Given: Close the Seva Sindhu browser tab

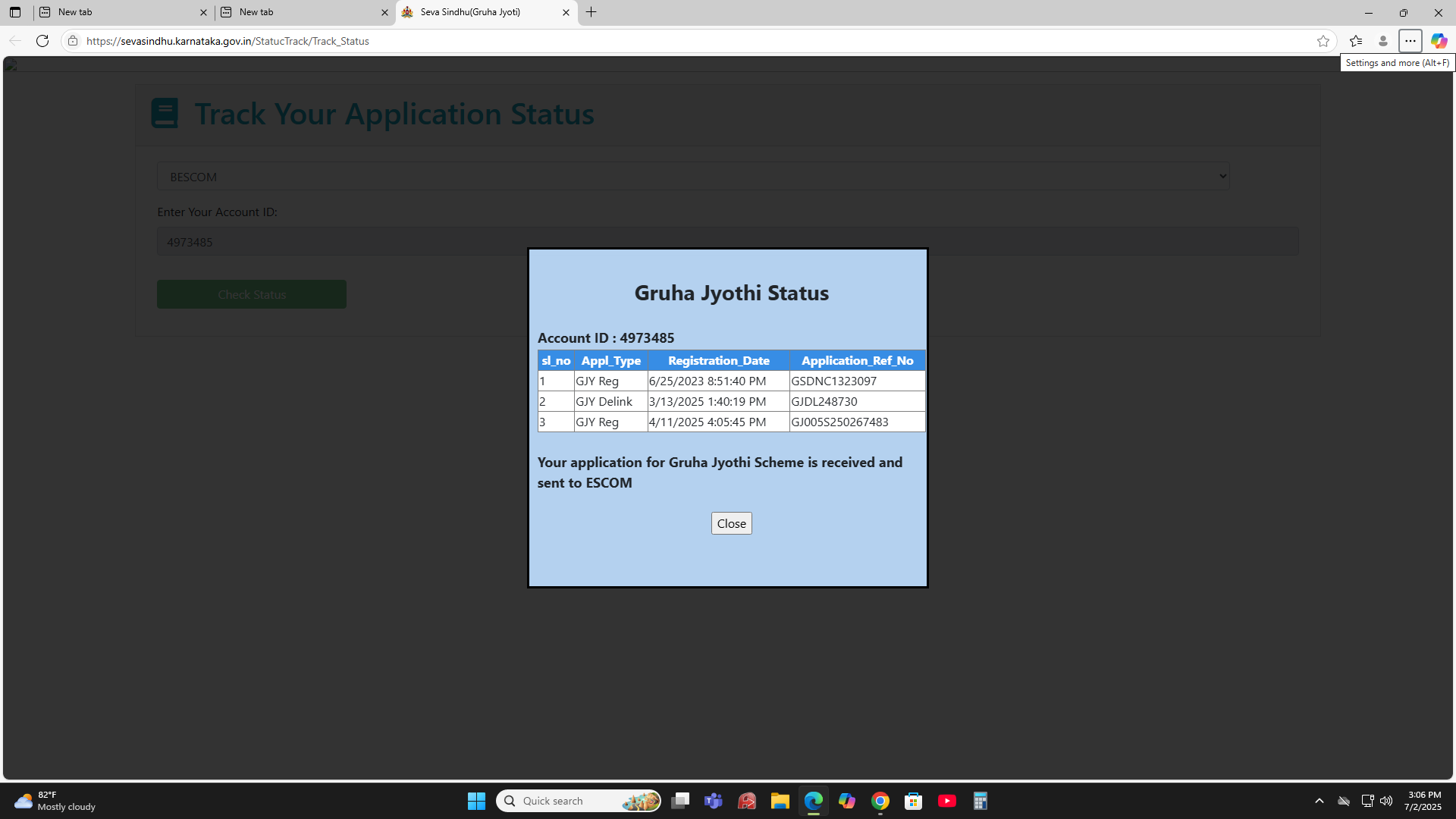Looking at the screenshot, I should pos(566,12).
